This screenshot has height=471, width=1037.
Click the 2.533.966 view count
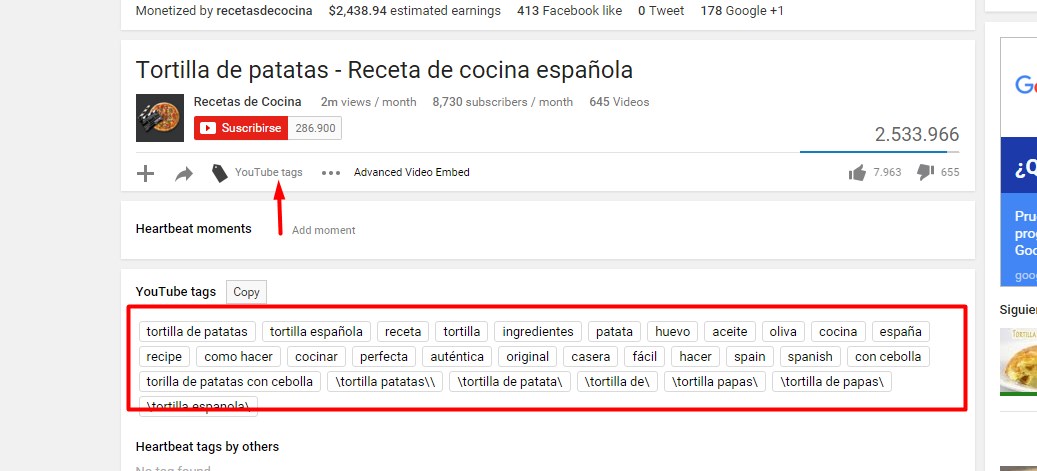[x=917, y=134]
